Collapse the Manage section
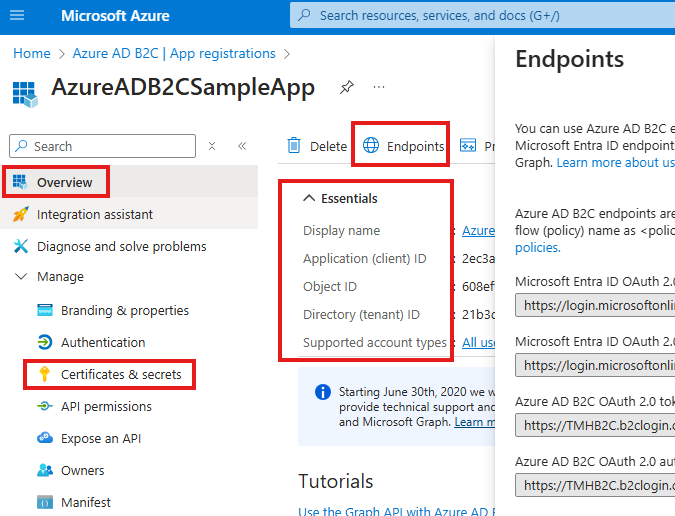675x516 pixels. click(x=21, y=276)
